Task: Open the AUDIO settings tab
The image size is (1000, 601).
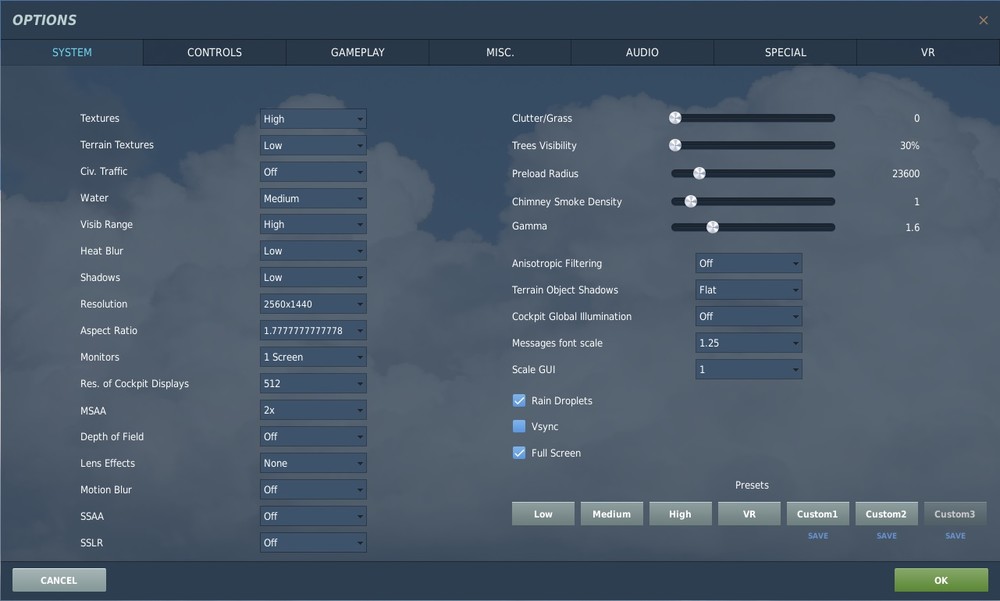Action: [642, 52]
